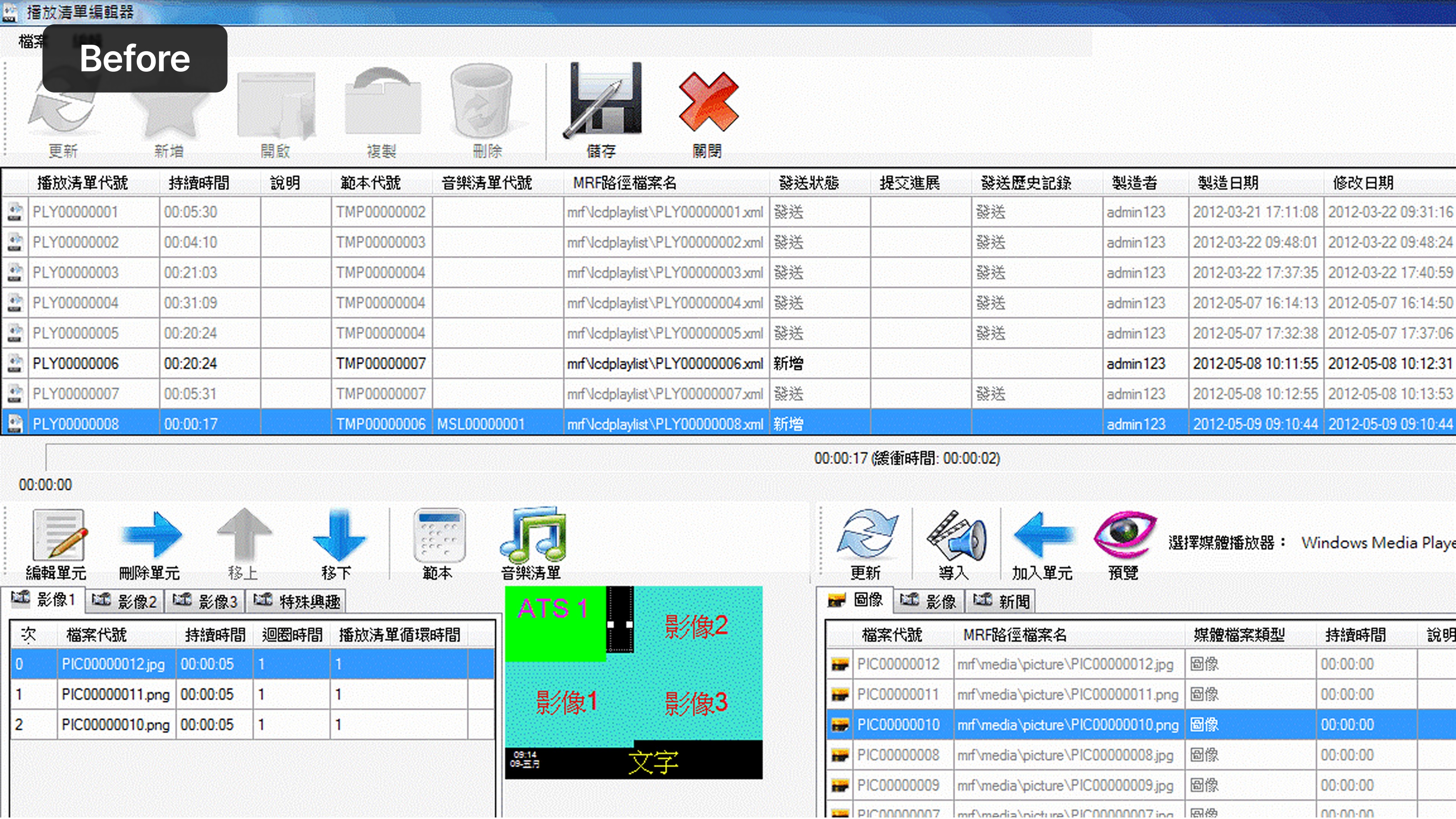The height and width of the screenshot is (819, 1456).
Task: Open the 新聞 media tab
Action: coord(1001,601)
